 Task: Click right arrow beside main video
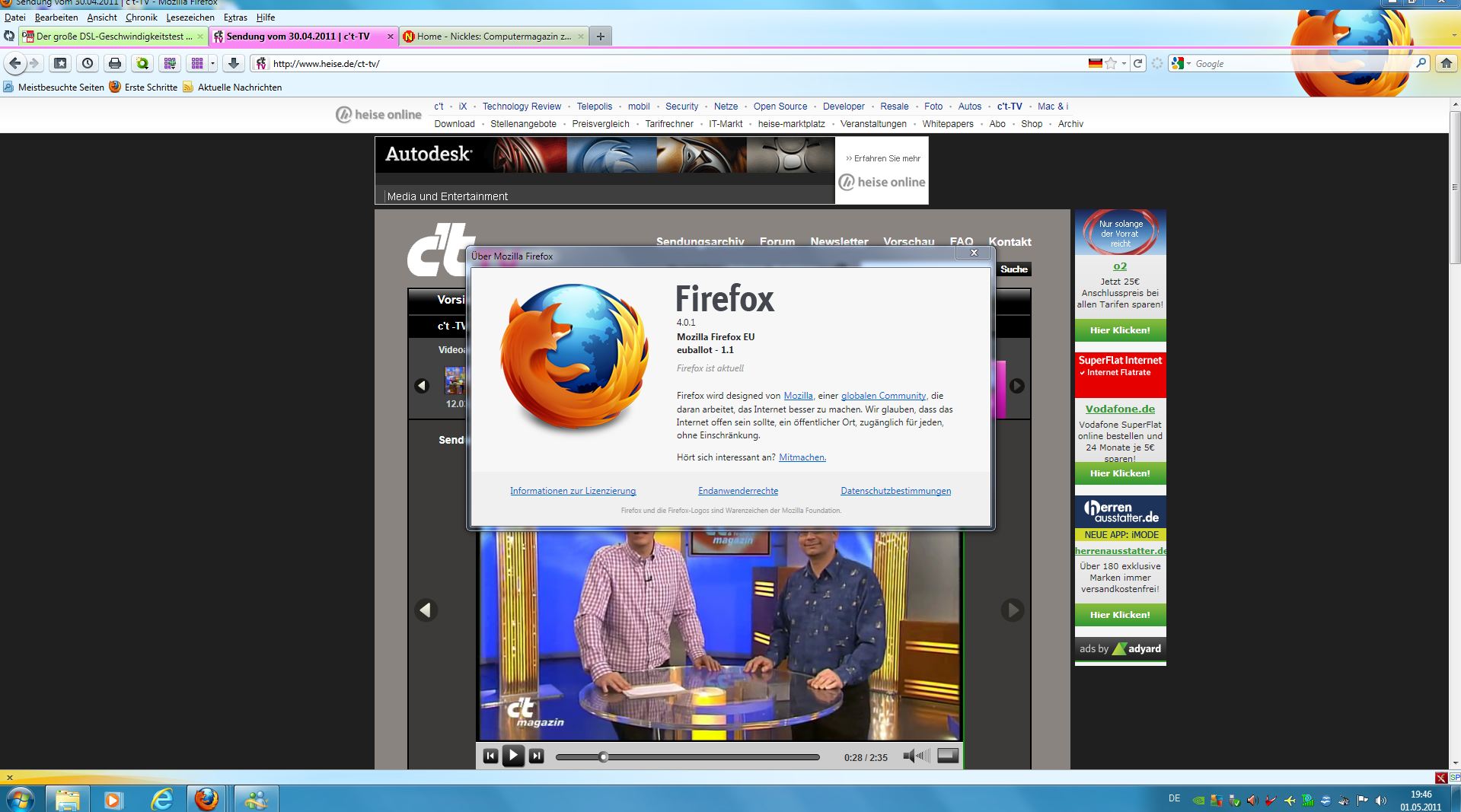click(x=1012, y=610)
